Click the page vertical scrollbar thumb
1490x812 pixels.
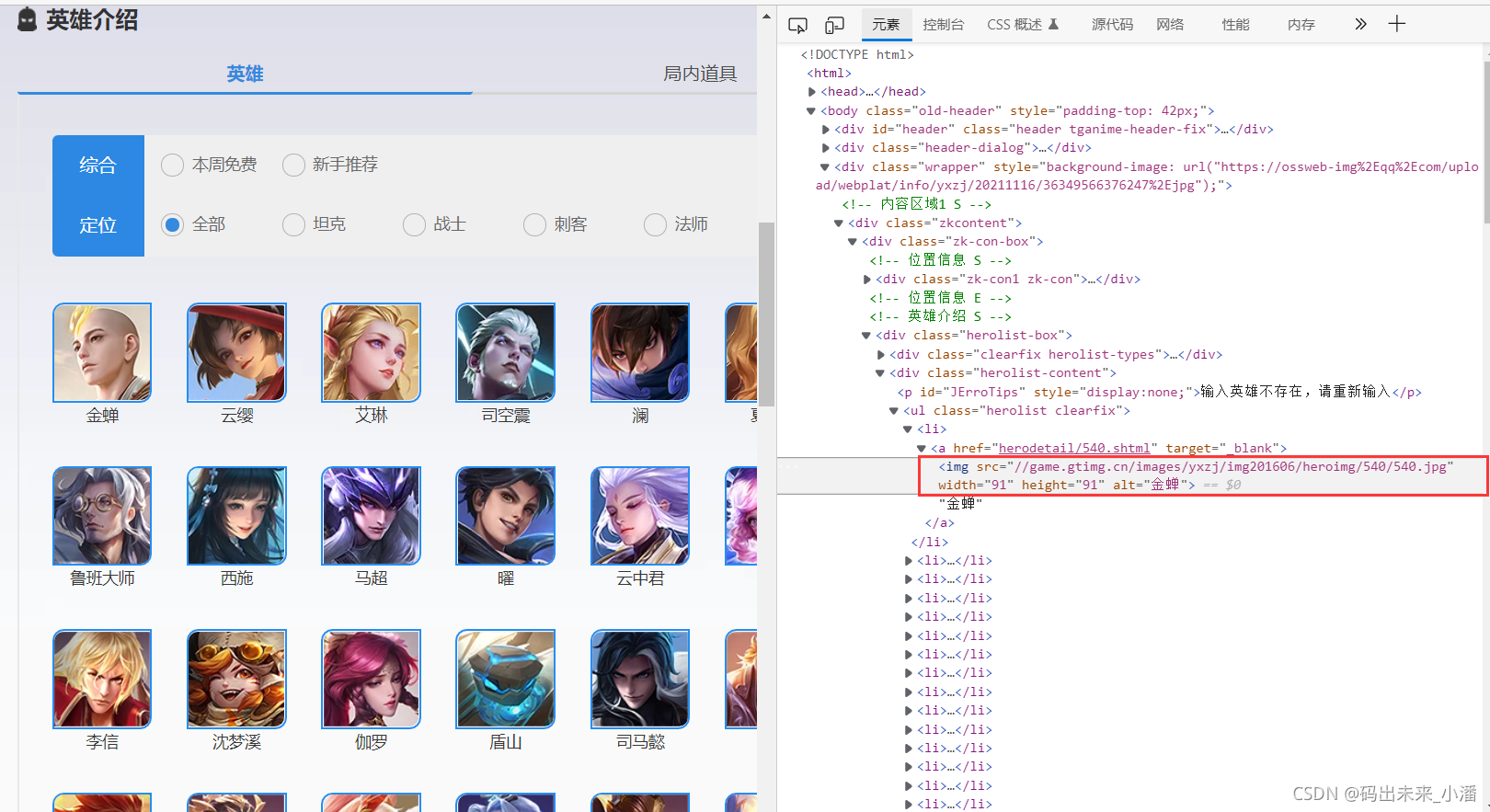[x=766, y=314]
